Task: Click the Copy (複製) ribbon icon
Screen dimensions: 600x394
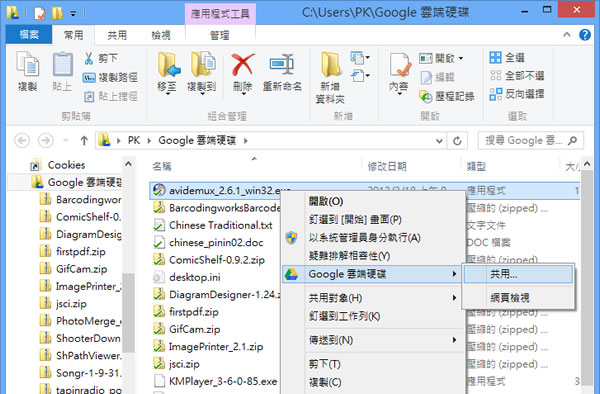Action: [x=28, y=71]
